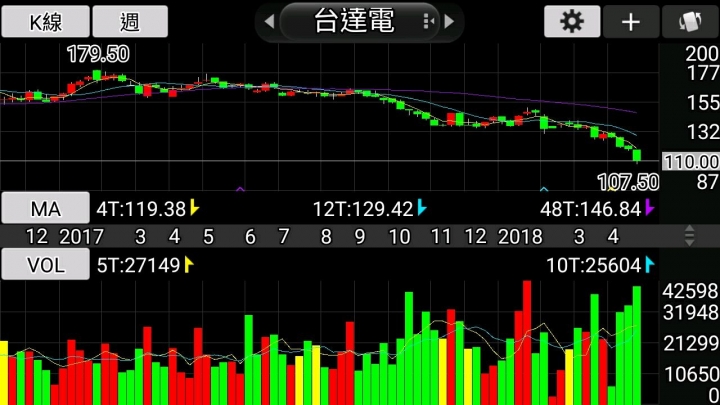Go to next stock with right arrow
This screenshot has height=405, width=720.
(449, 21)
